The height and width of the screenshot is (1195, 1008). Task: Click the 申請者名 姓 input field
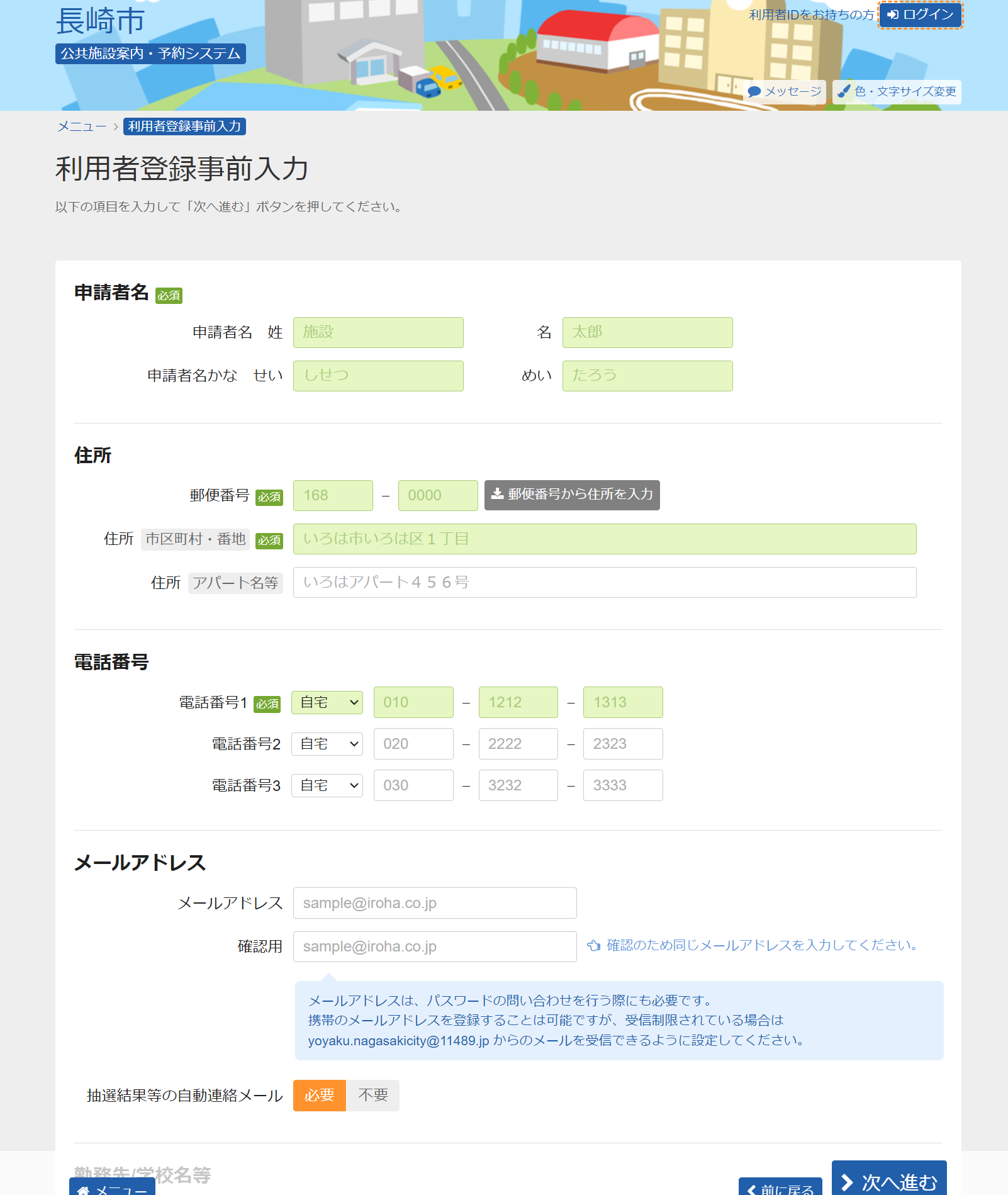pos(378,332)
